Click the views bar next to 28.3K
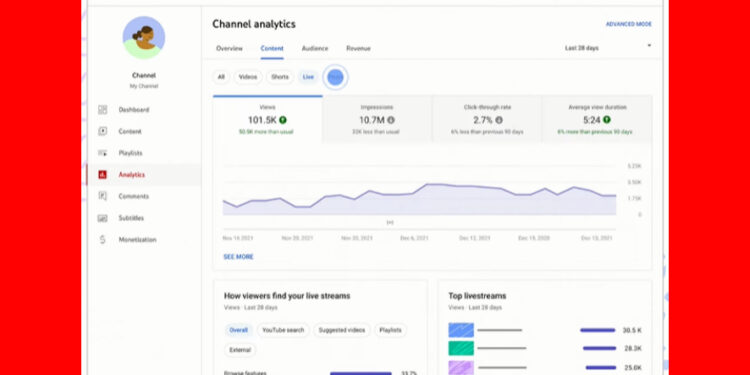 [x=599, y=348]
